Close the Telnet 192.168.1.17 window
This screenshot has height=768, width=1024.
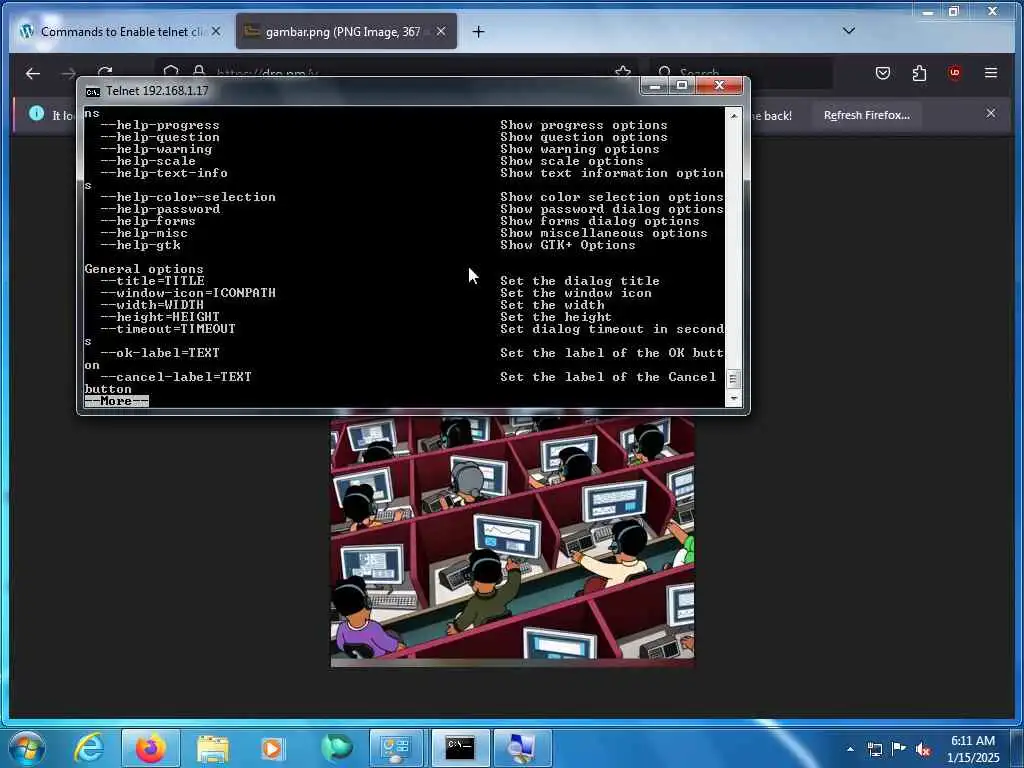[720, 86]
